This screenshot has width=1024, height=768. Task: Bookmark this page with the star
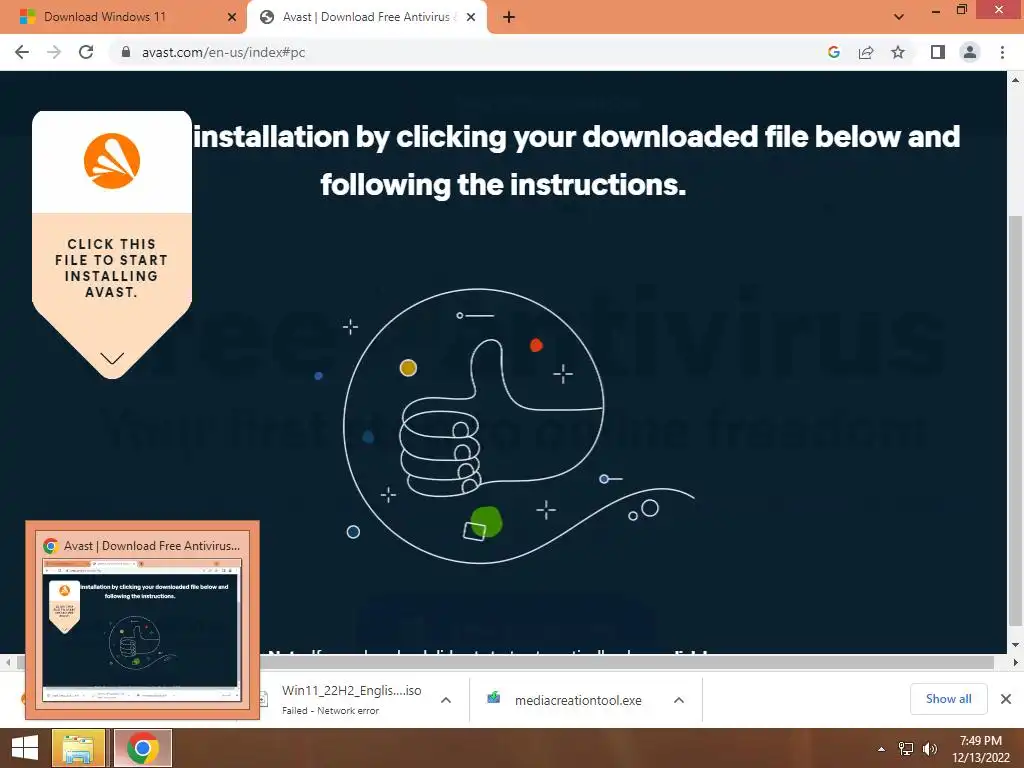coord(898,52)
